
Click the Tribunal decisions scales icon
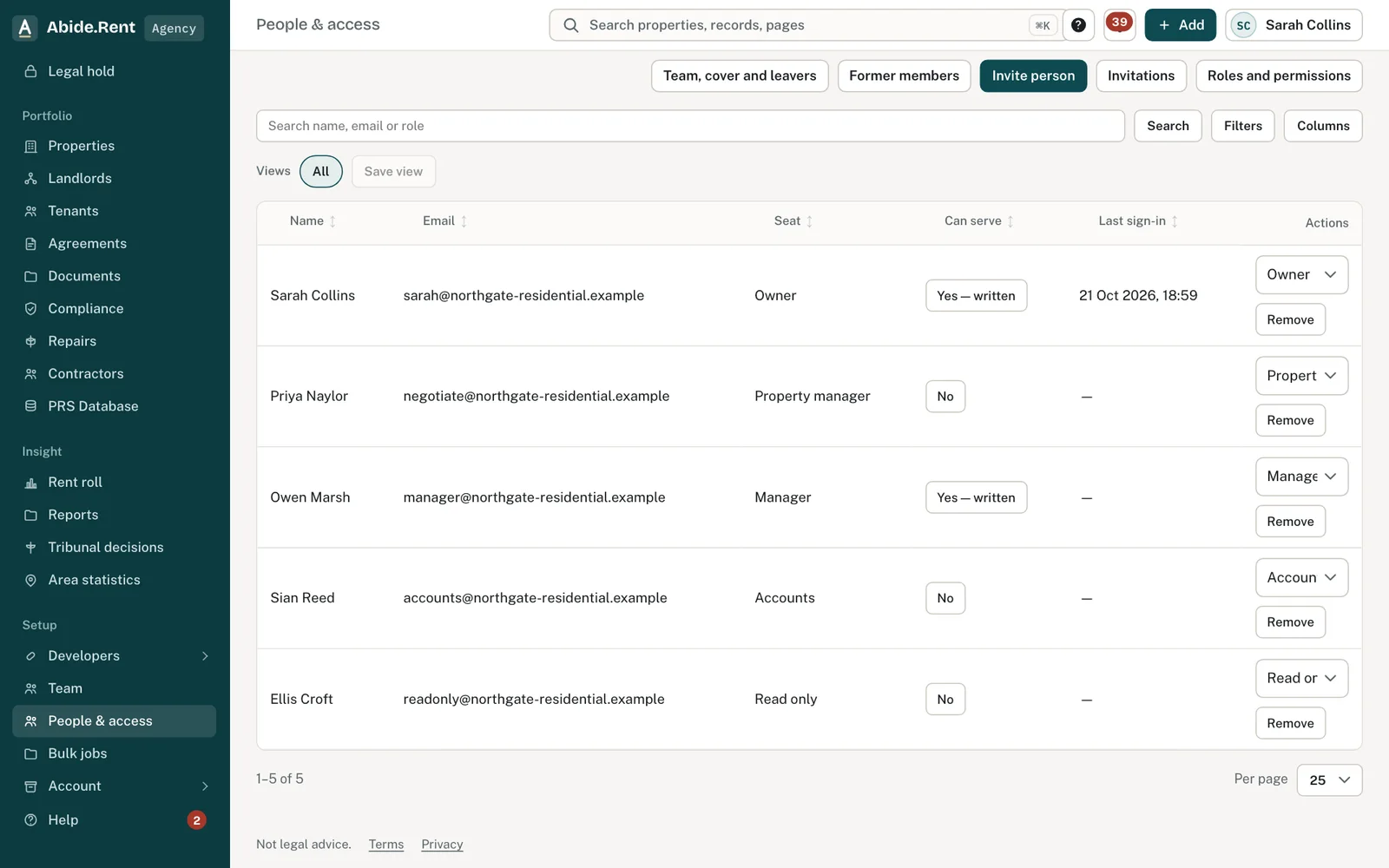point(31,548)
